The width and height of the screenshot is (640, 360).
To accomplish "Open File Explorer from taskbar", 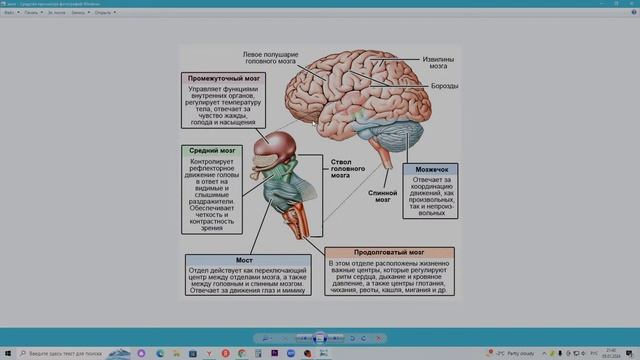I will [176, 353].
